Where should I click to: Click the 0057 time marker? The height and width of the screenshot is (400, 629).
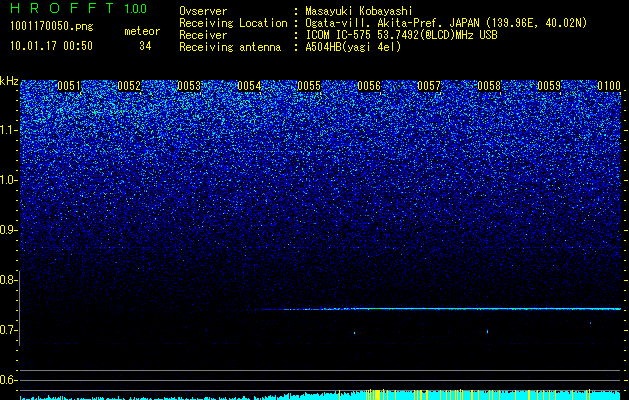coord(429,86)
